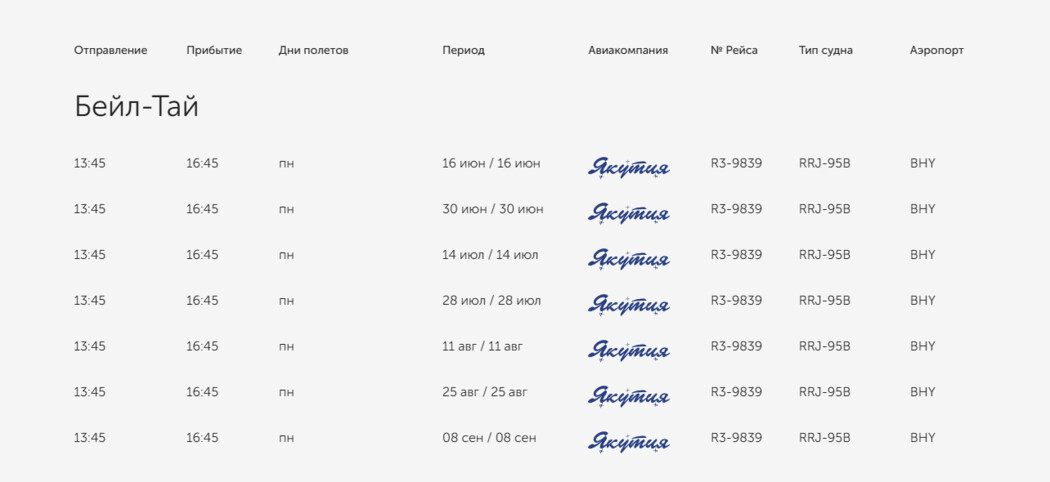Select the Дни полетов column header
Viewport: 1050px width, 482px height.
pos(313,51)
